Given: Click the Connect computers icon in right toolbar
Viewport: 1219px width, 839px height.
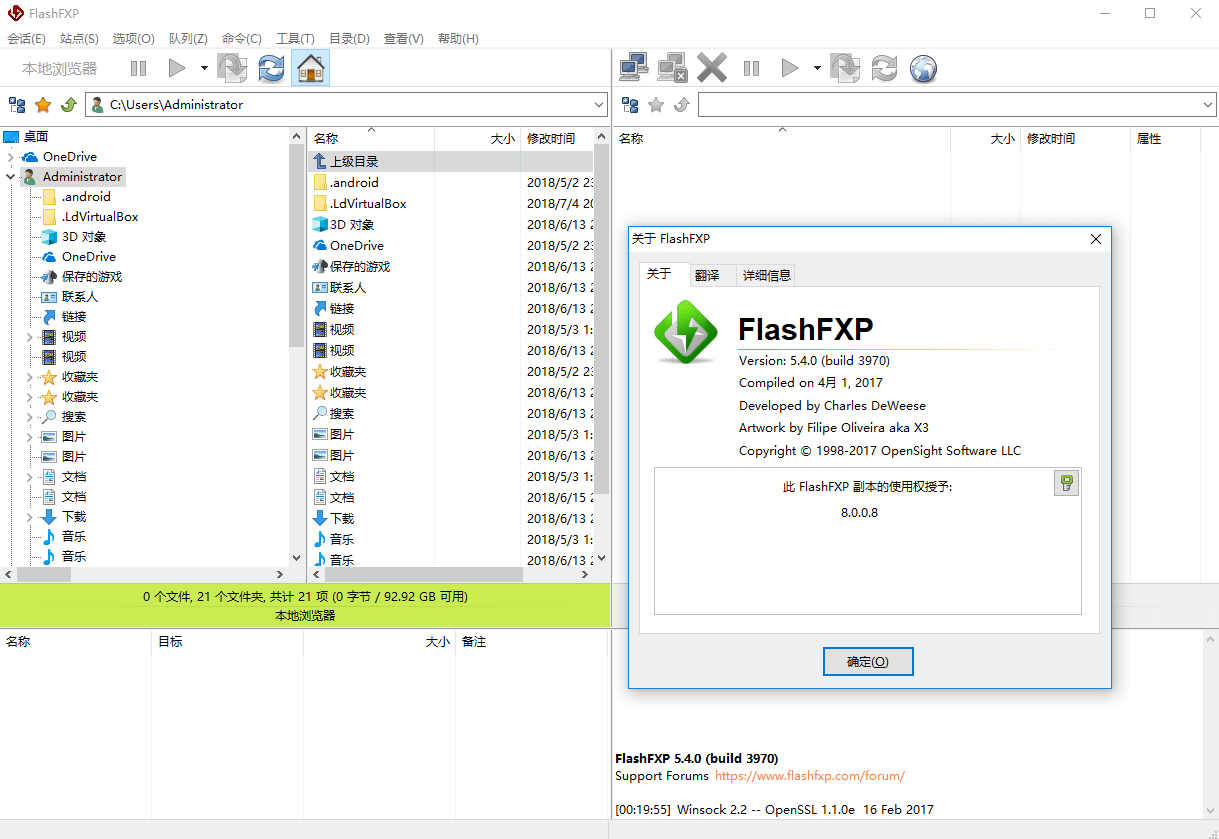Looking at the screenshot, I should [634, 68].
